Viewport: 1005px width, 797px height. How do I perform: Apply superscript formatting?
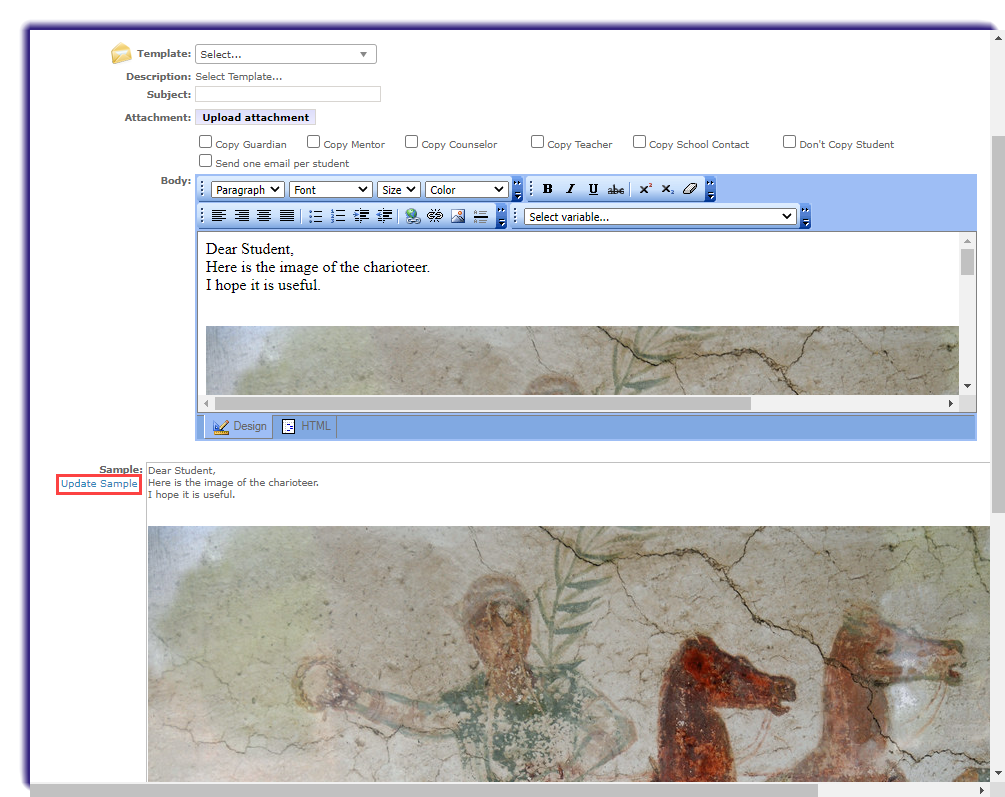pos(645,188)
